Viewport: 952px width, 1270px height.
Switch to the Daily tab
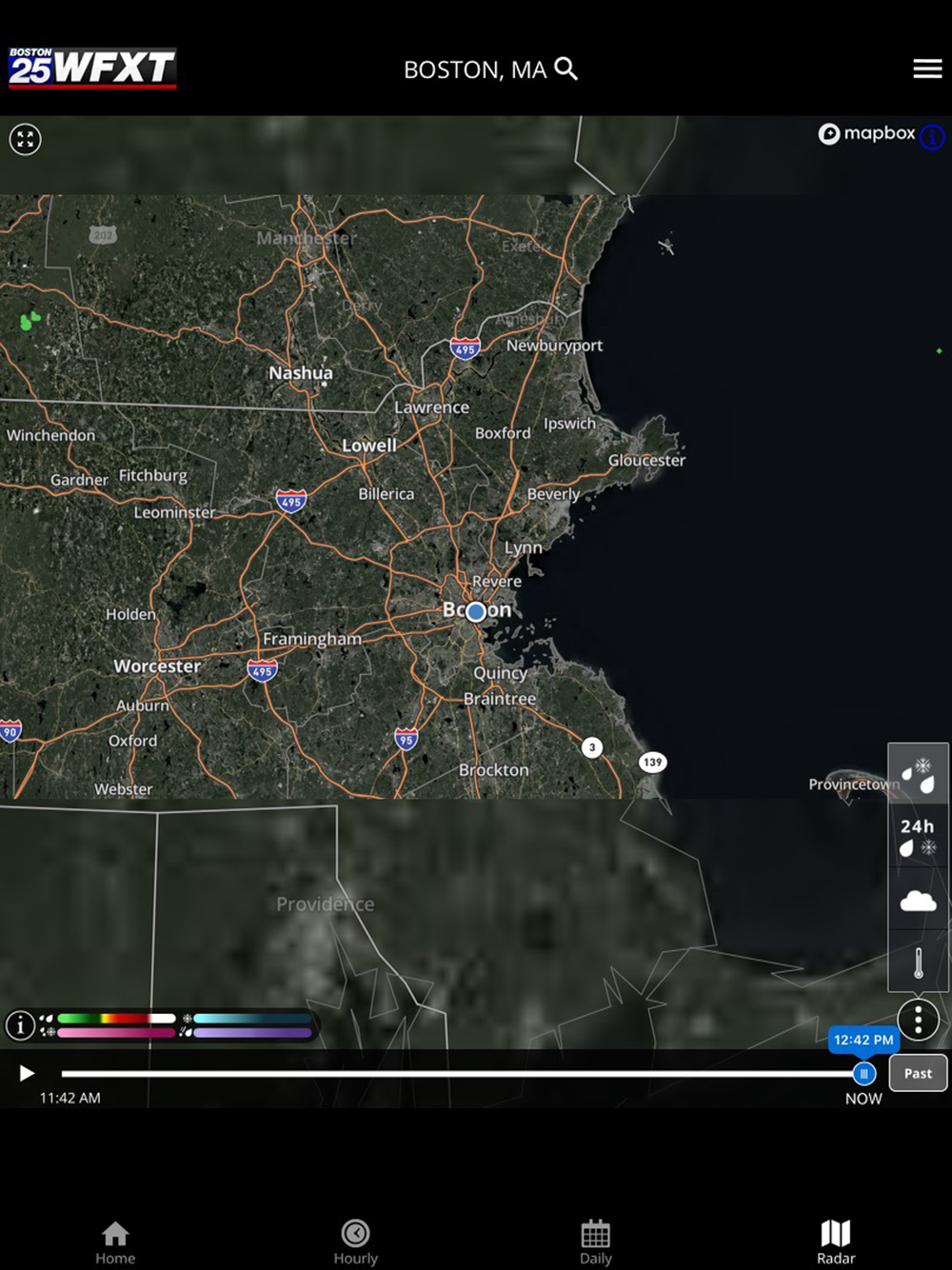[596, 1242]
